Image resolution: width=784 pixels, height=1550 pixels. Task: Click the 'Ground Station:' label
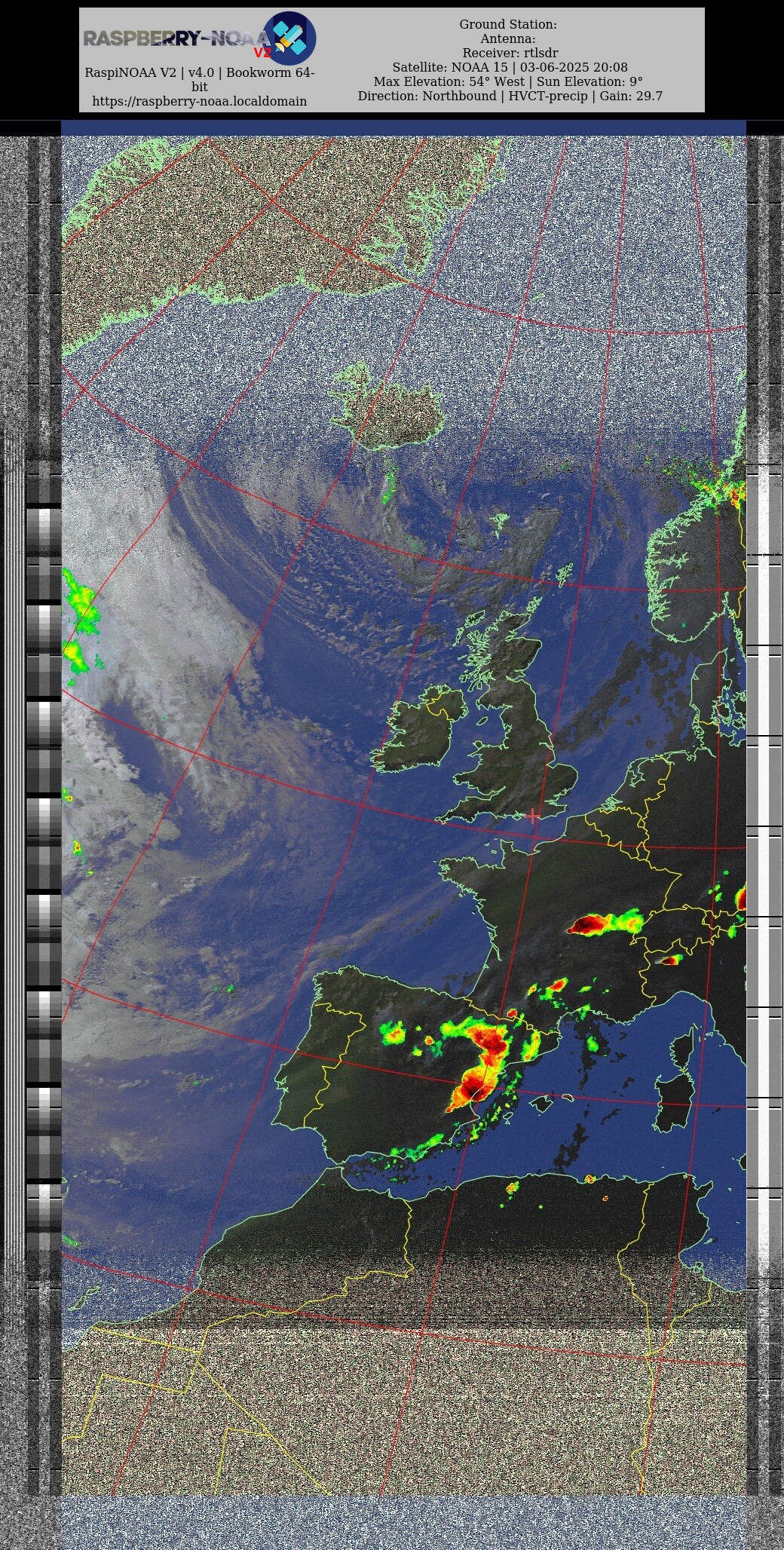click(508, 24)
